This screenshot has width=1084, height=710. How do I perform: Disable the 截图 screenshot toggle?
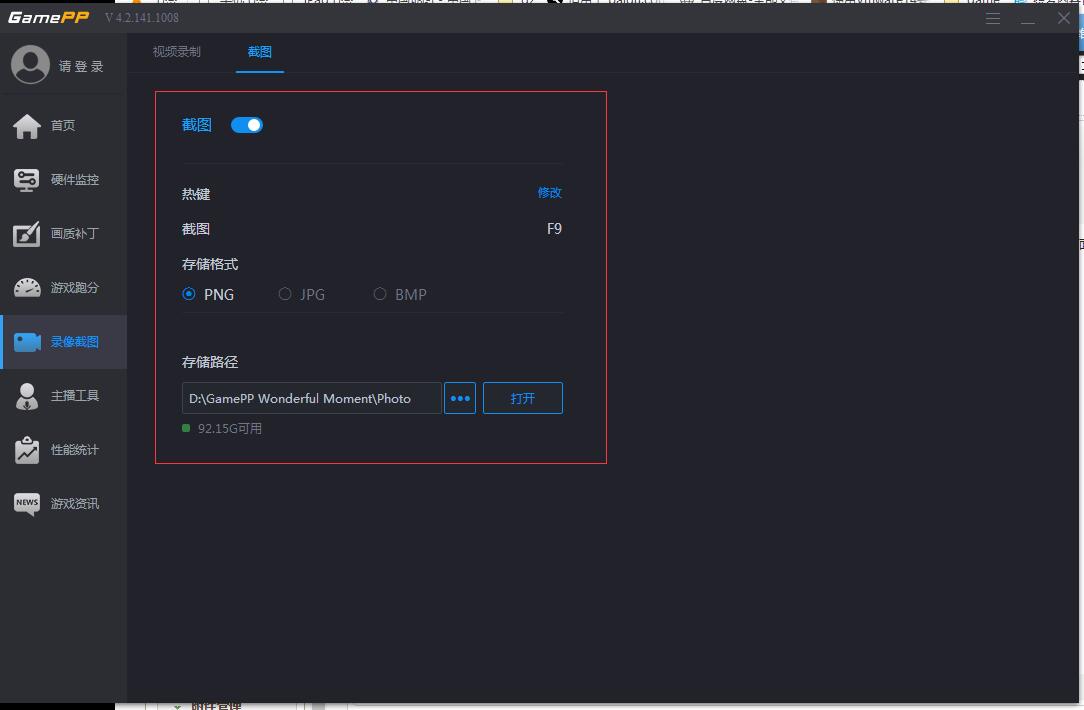tap(246, 124)
